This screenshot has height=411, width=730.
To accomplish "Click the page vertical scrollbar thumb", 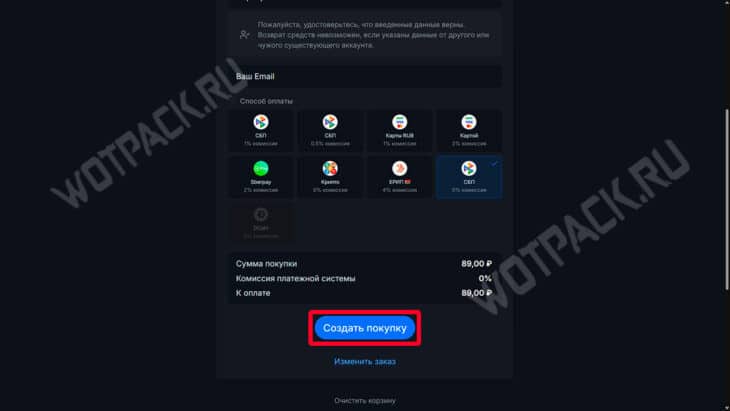I will pyautogui.click(x=726, y=200).
